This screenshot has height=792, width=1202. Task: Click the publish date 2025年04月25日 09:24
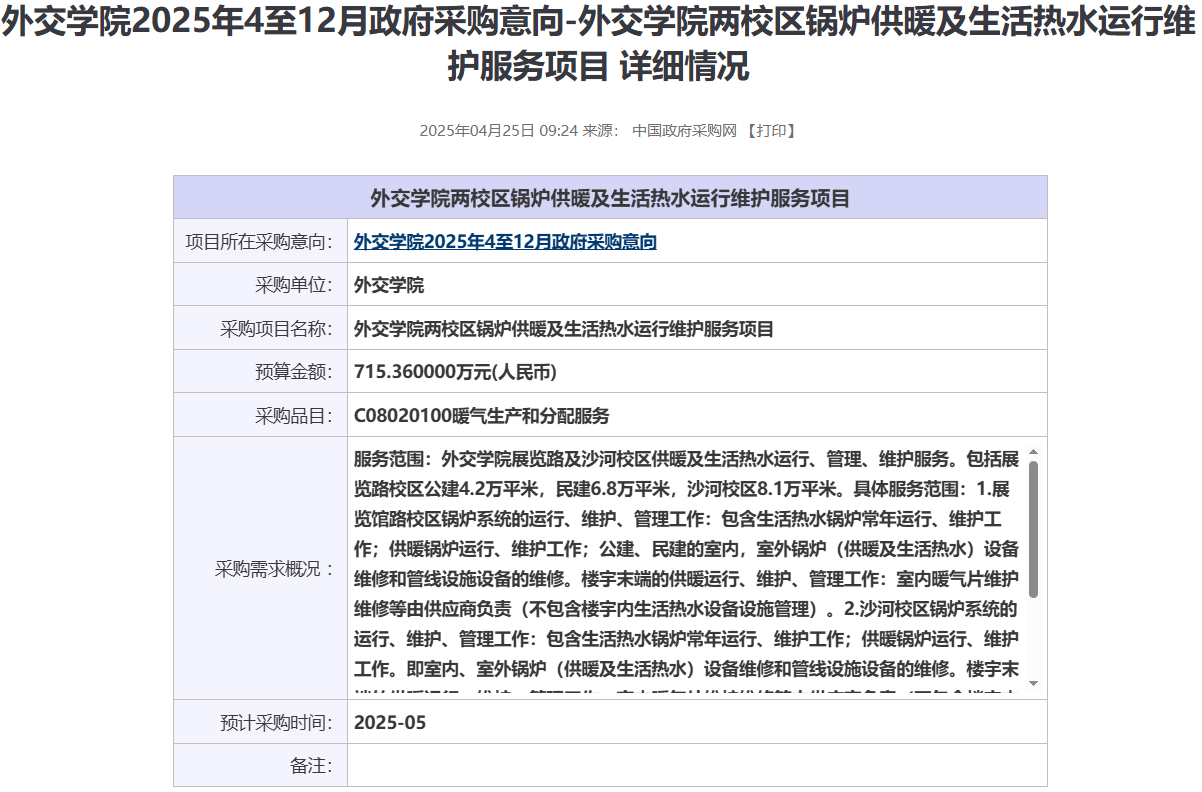pos(498,131)
